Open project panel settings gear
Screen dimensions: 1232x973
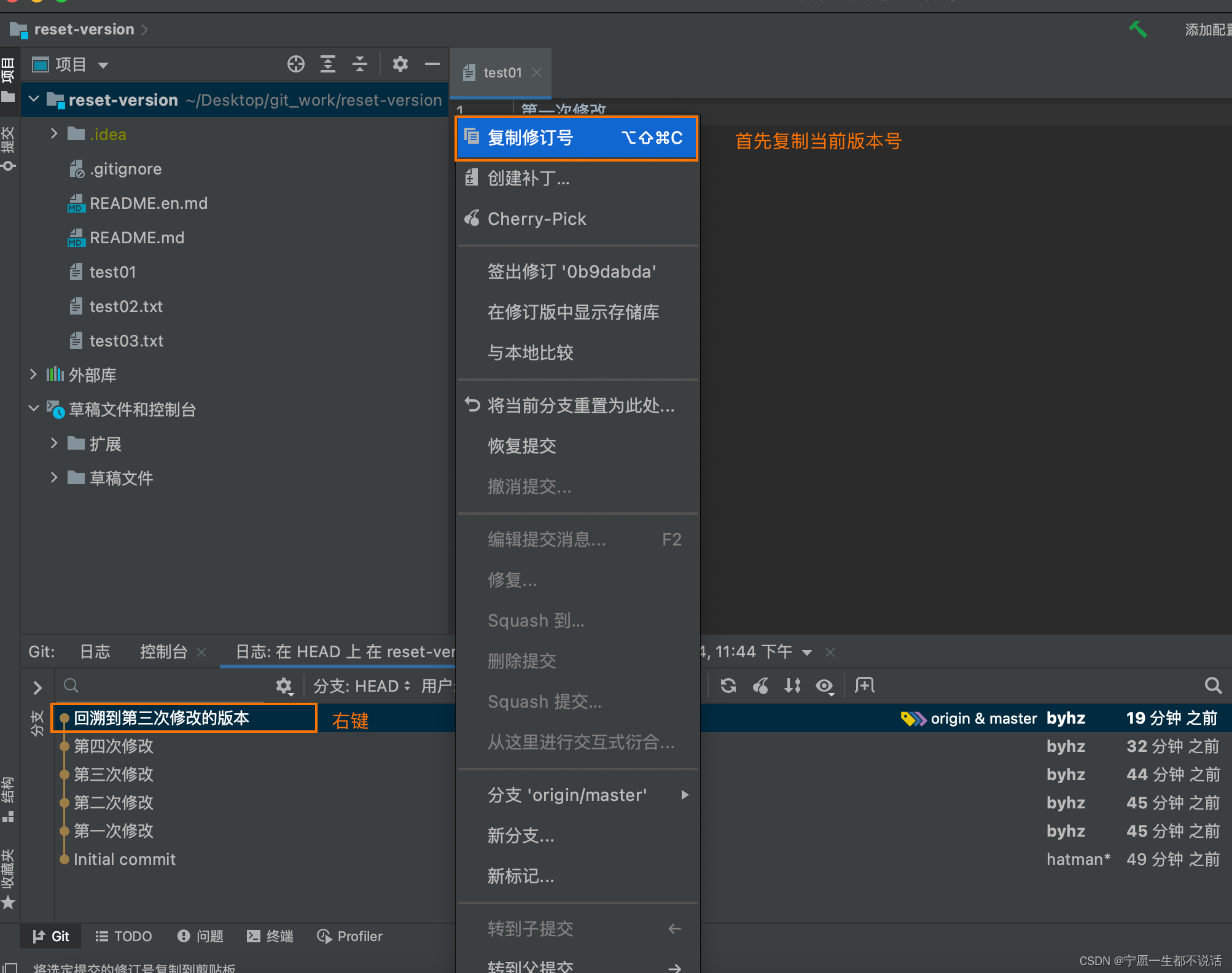[x=400, y=64]
